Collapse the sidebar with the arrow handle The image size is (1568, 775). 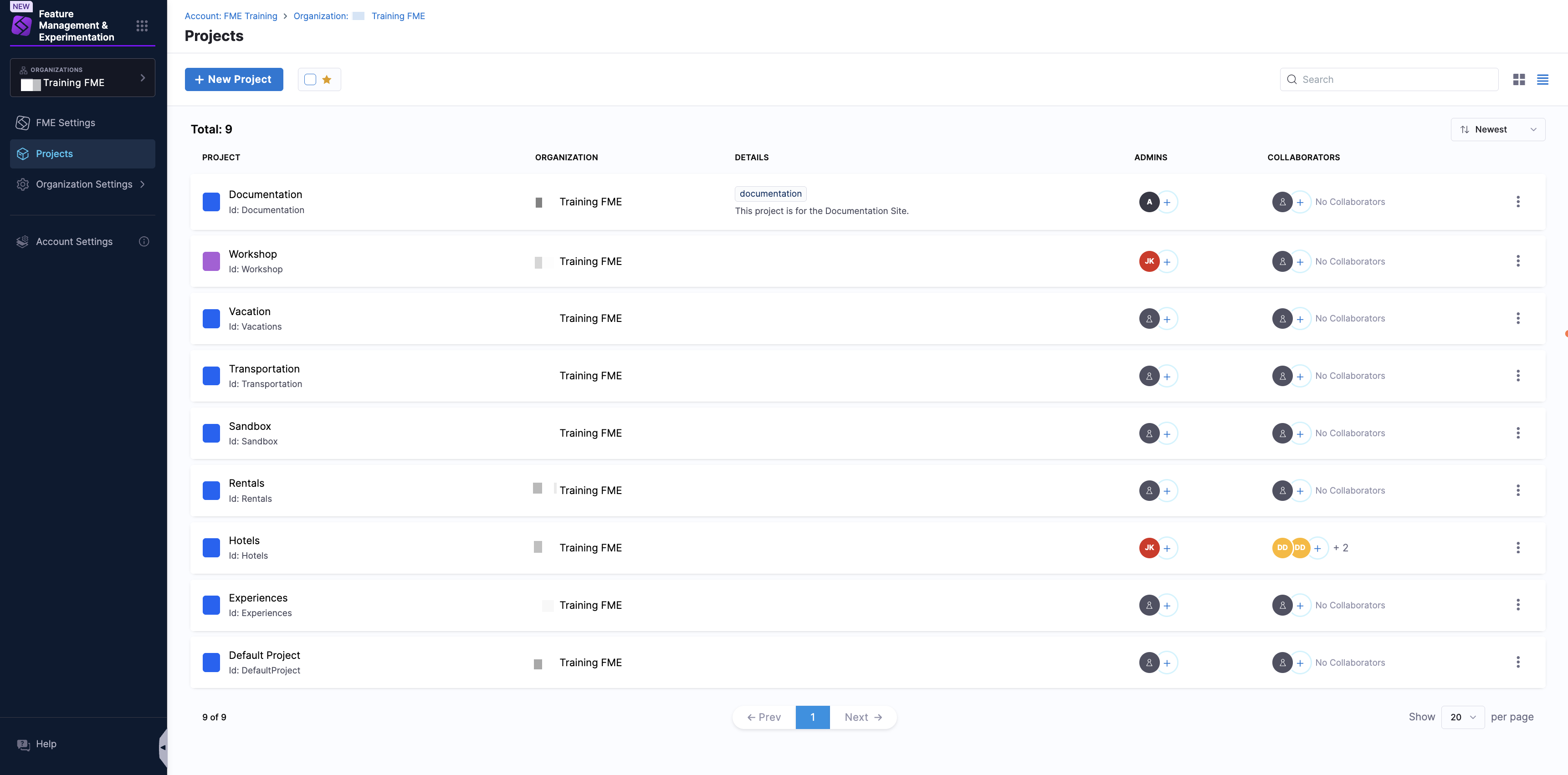(x=163, y=747)
